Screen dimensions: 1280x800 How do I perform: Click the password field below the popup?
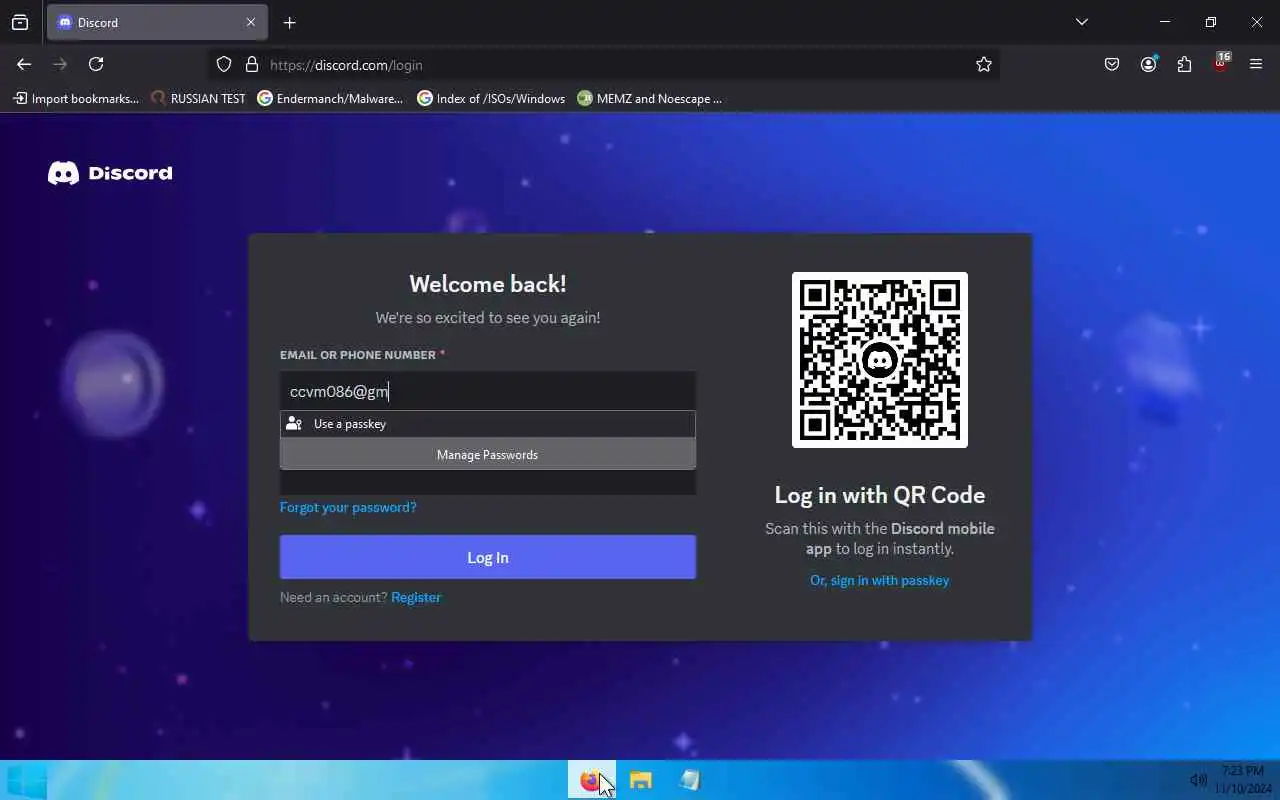(488, 482)
